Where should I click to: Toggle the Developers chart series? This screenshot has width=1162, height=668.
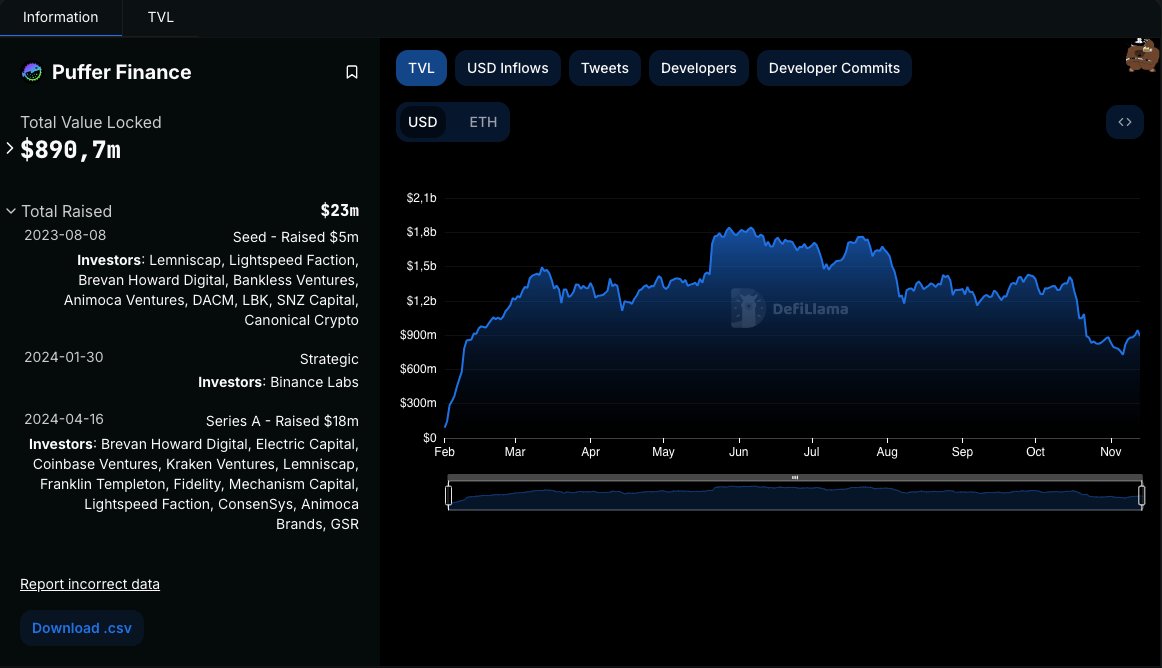point(698,68)
